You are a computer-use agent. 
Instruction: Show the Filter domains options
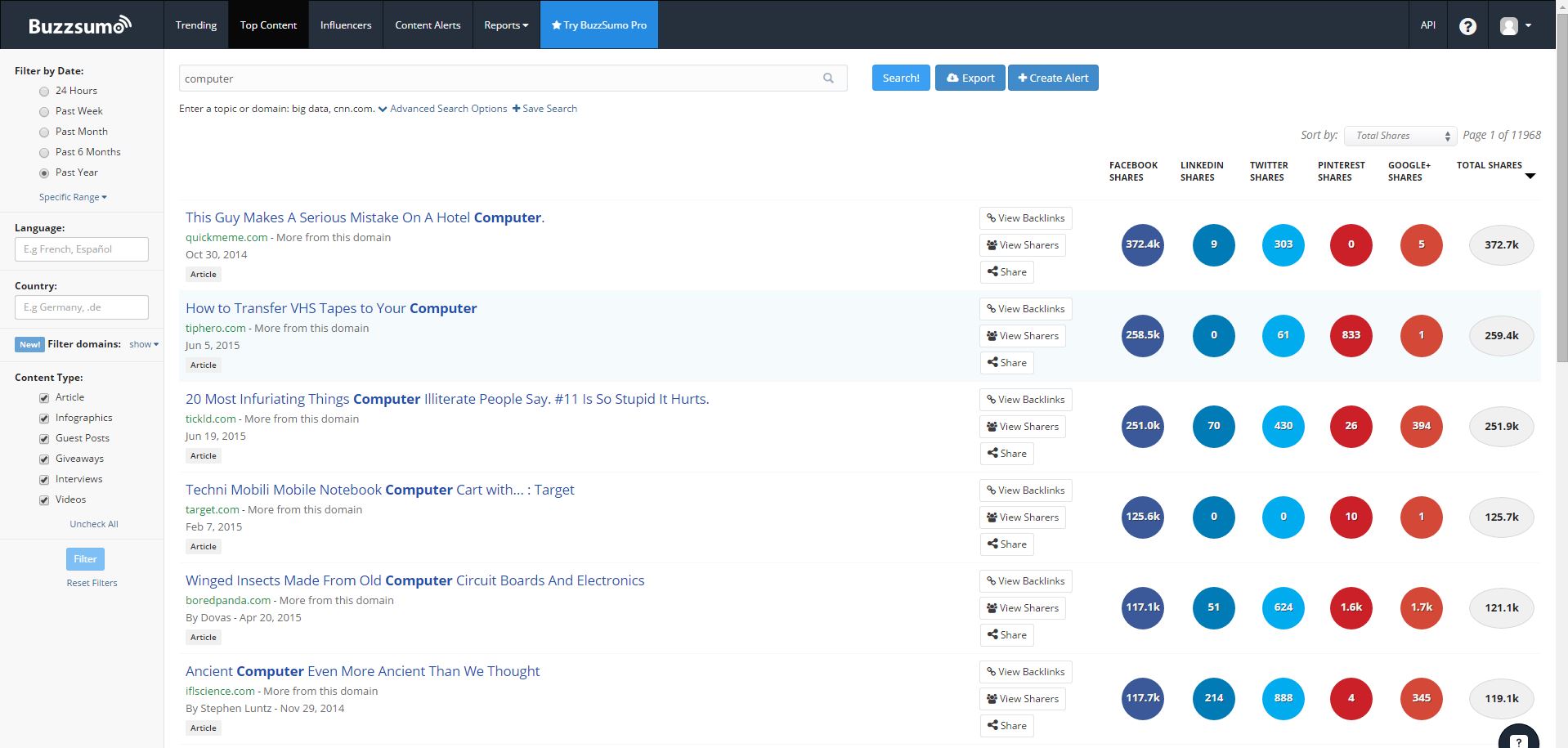click(x=144, y=344)
